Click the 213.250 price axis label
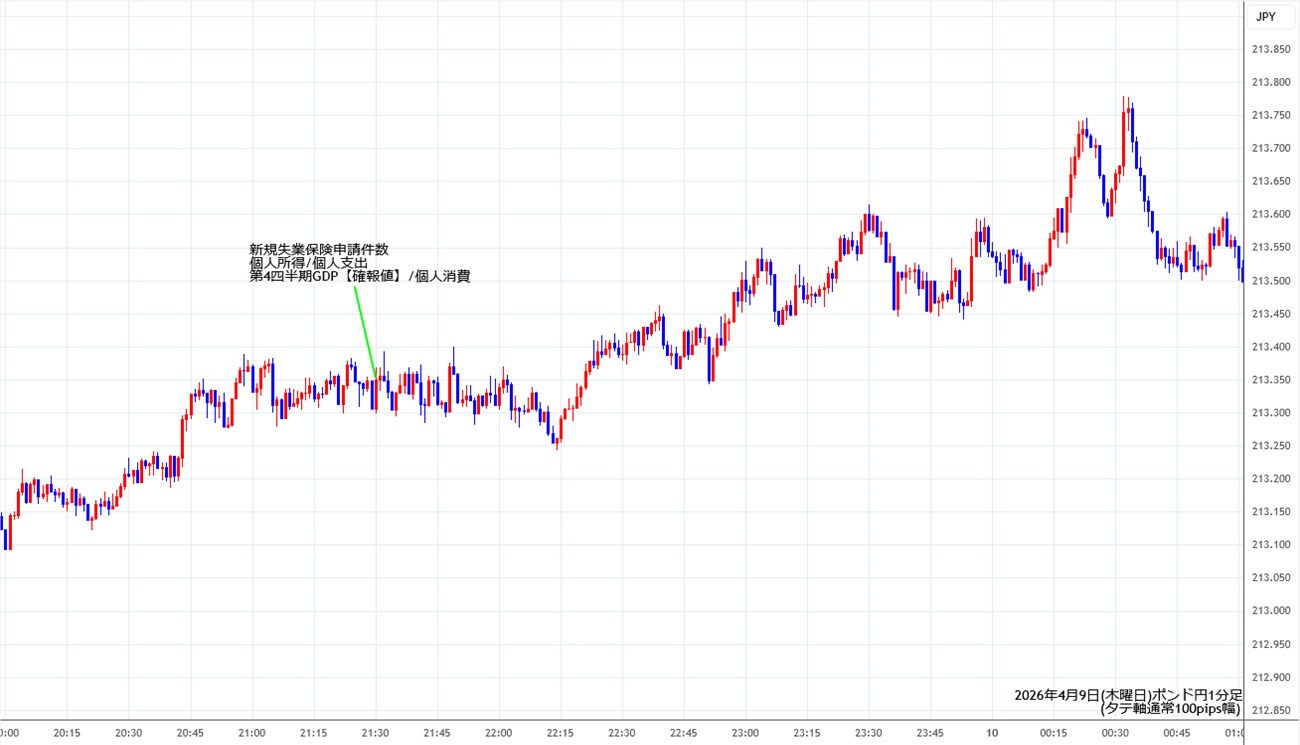 [x=1271, y=446]
